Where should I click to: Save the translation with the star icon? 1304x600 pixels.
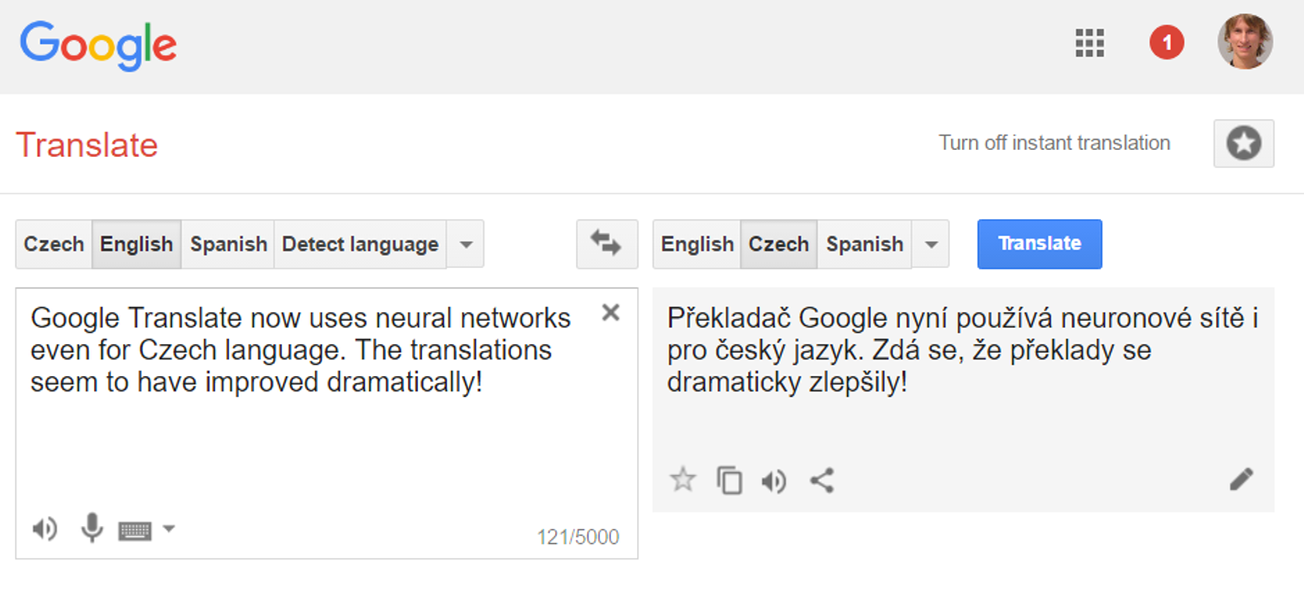coord(683,480)
